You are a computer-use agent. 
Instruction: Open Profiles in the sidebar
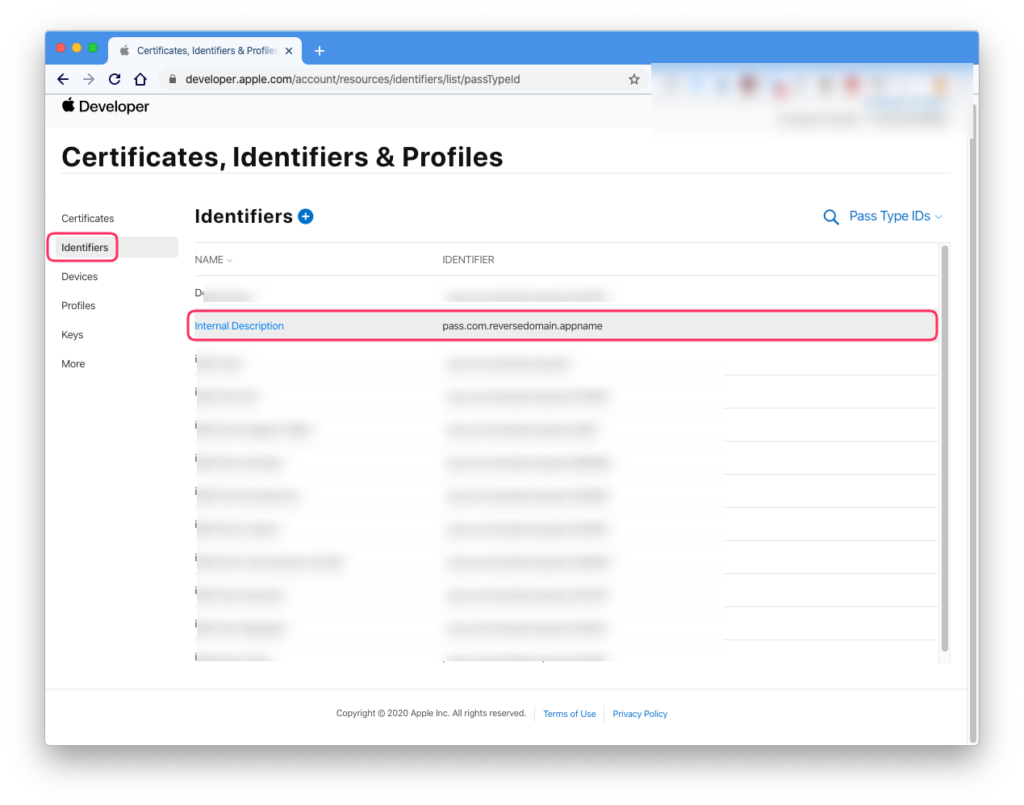pos(78,306)
